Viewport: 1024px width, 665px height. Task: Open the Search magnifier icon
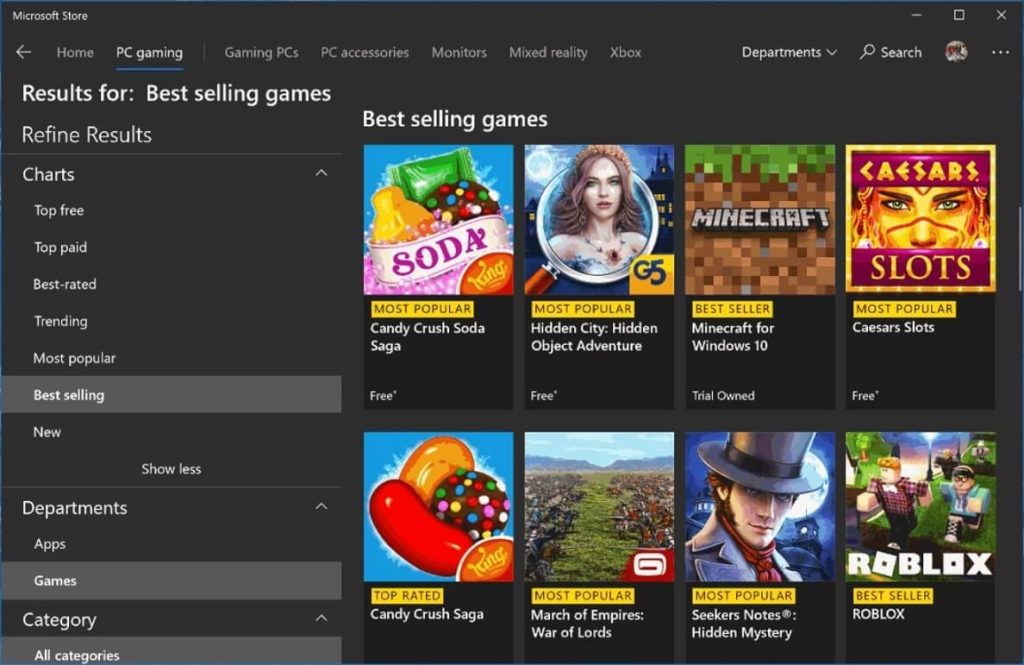pos(867,52)
